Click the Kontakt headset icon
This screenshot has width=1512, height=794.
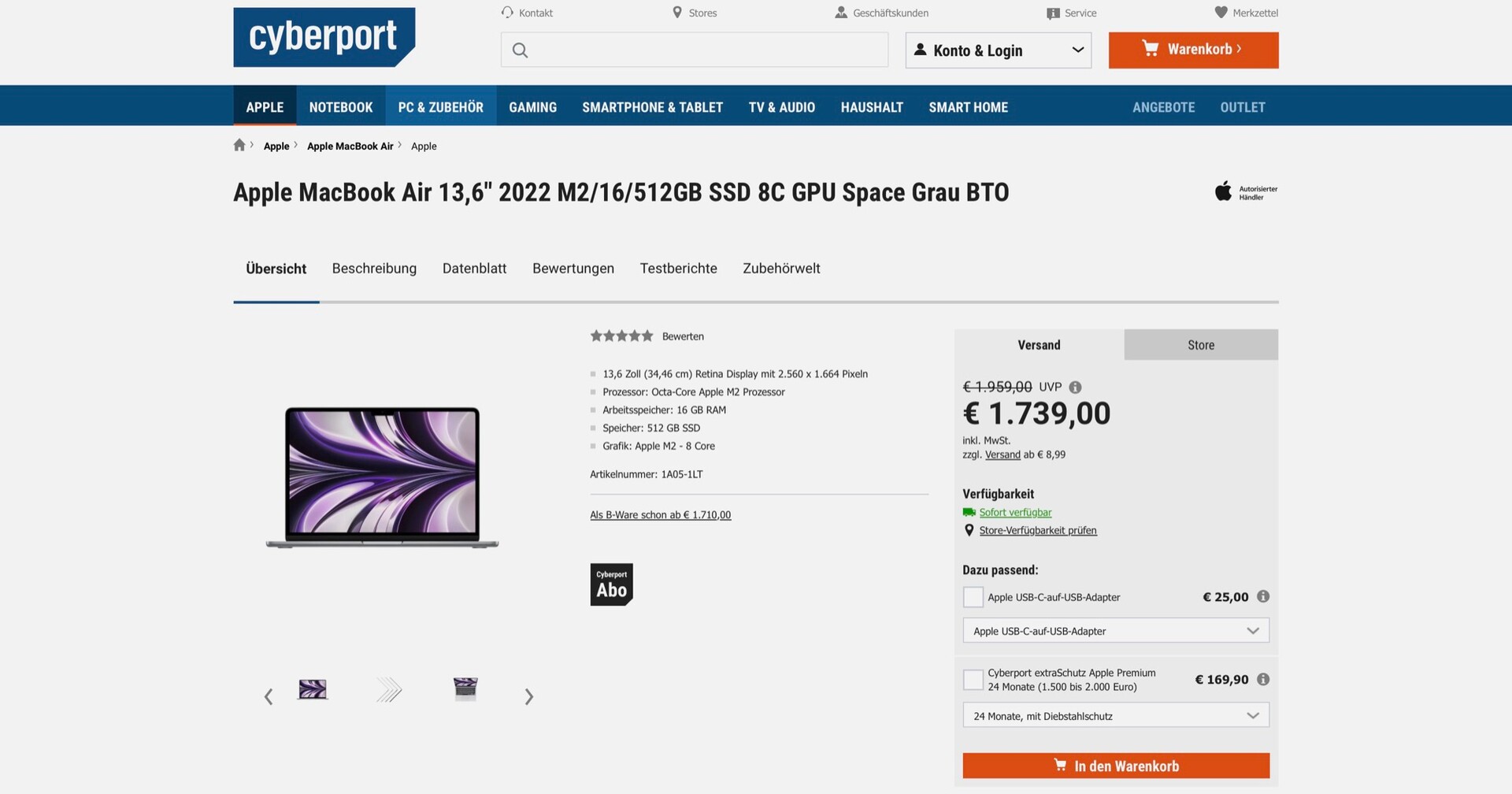pos(507,13)
